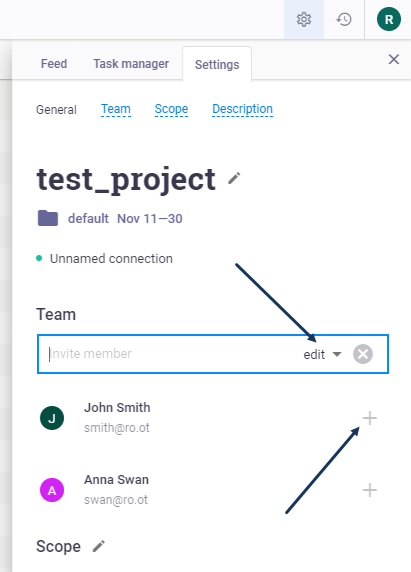Click the Invite member input field
Screen dimensions: 411x572
[x=171, y=354]
